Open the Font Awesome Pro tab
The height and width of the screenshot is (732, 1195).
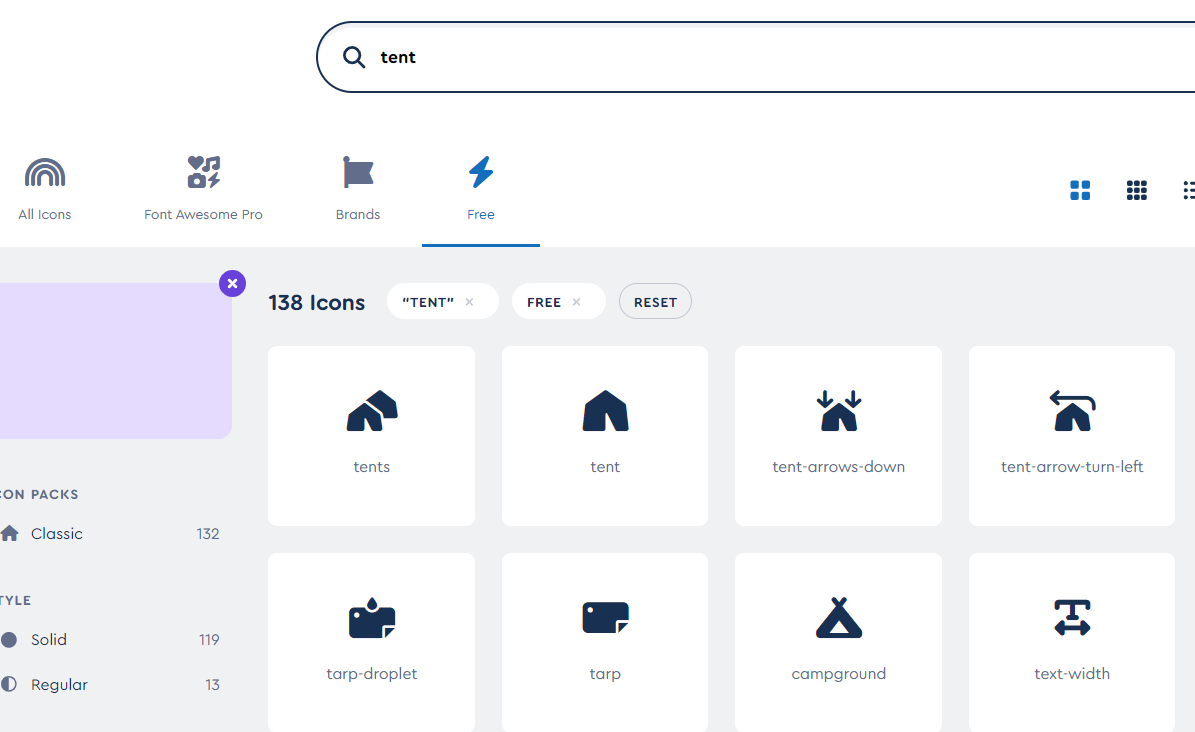point(203,189)
